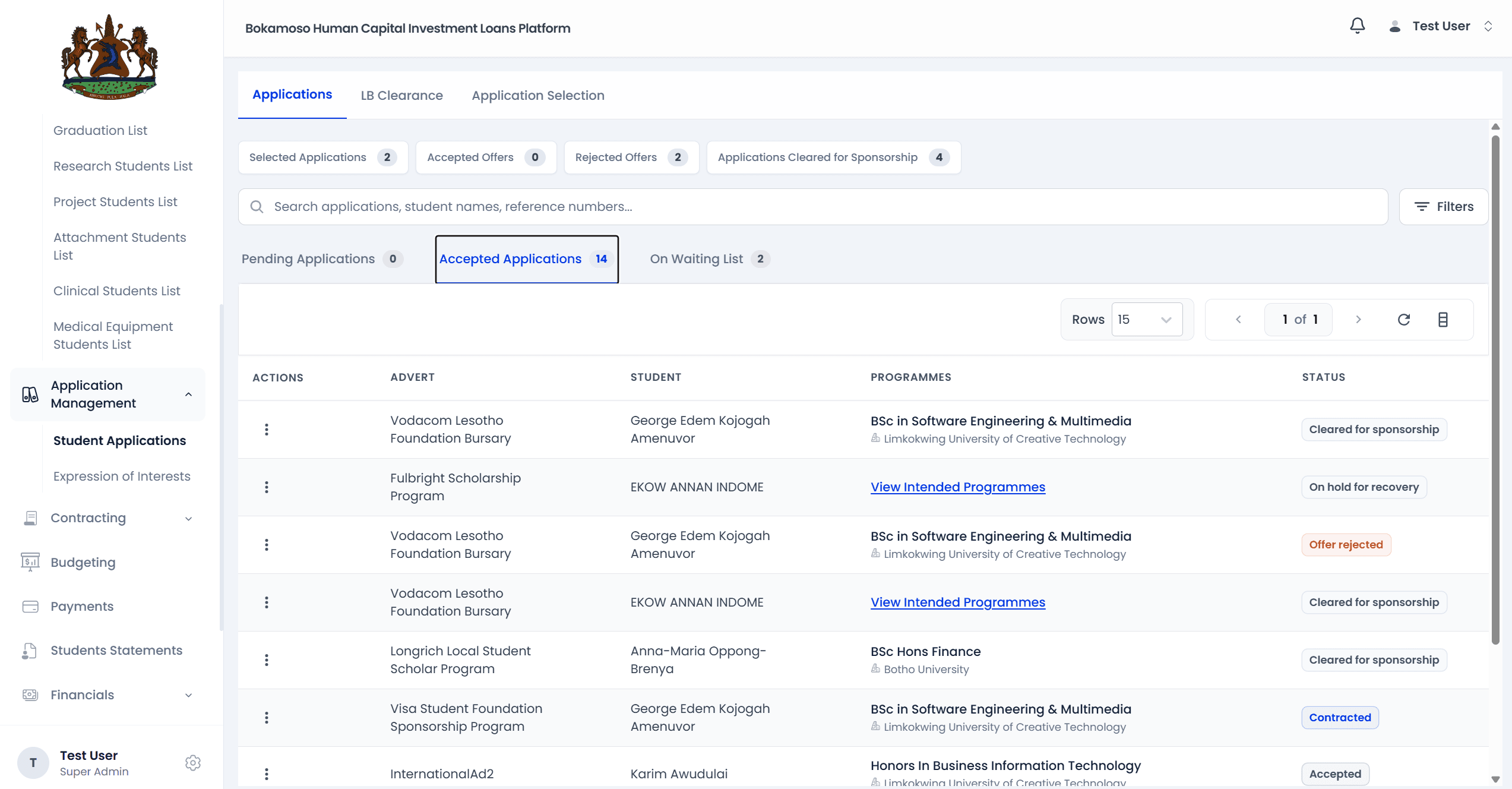This screenshot has width=1512, height=789.
Task: Open Medical Equipment Students List
Action: pos(113,336)
